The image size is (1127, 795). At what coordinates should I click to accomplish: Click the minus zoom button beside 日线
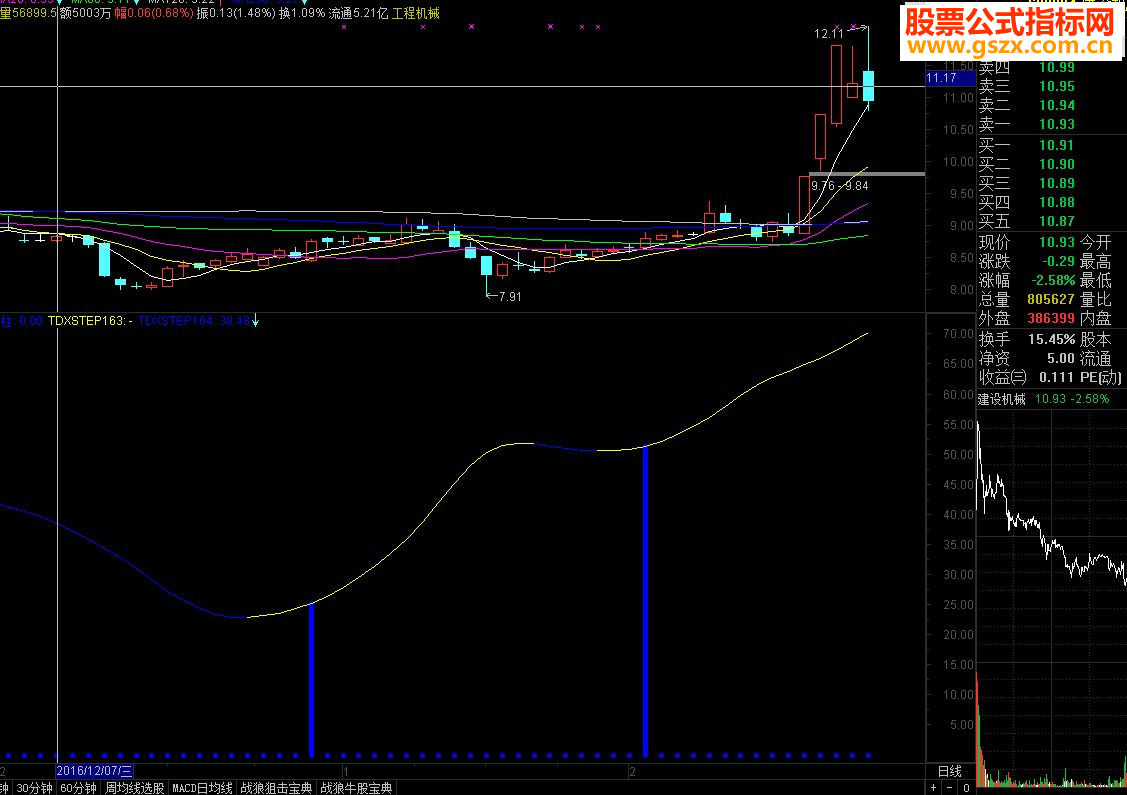(x=949, y=789)
